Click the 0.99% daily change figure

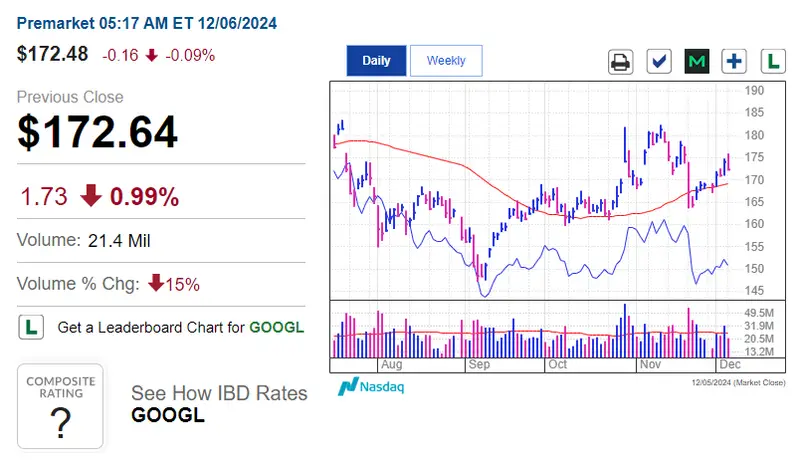coord(144,197)
